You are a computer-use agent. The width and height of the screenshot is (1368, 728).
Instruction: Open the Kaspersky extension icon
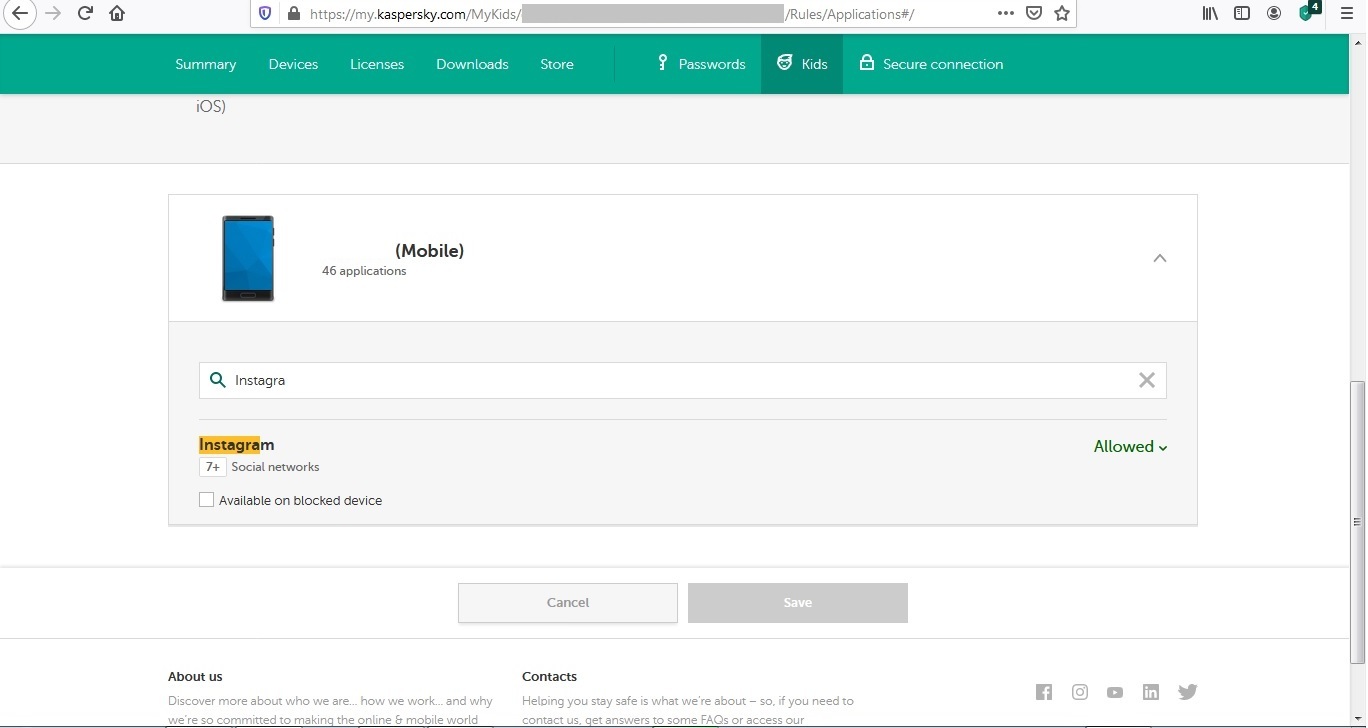pyautogui.click(x=1309, y=12)
